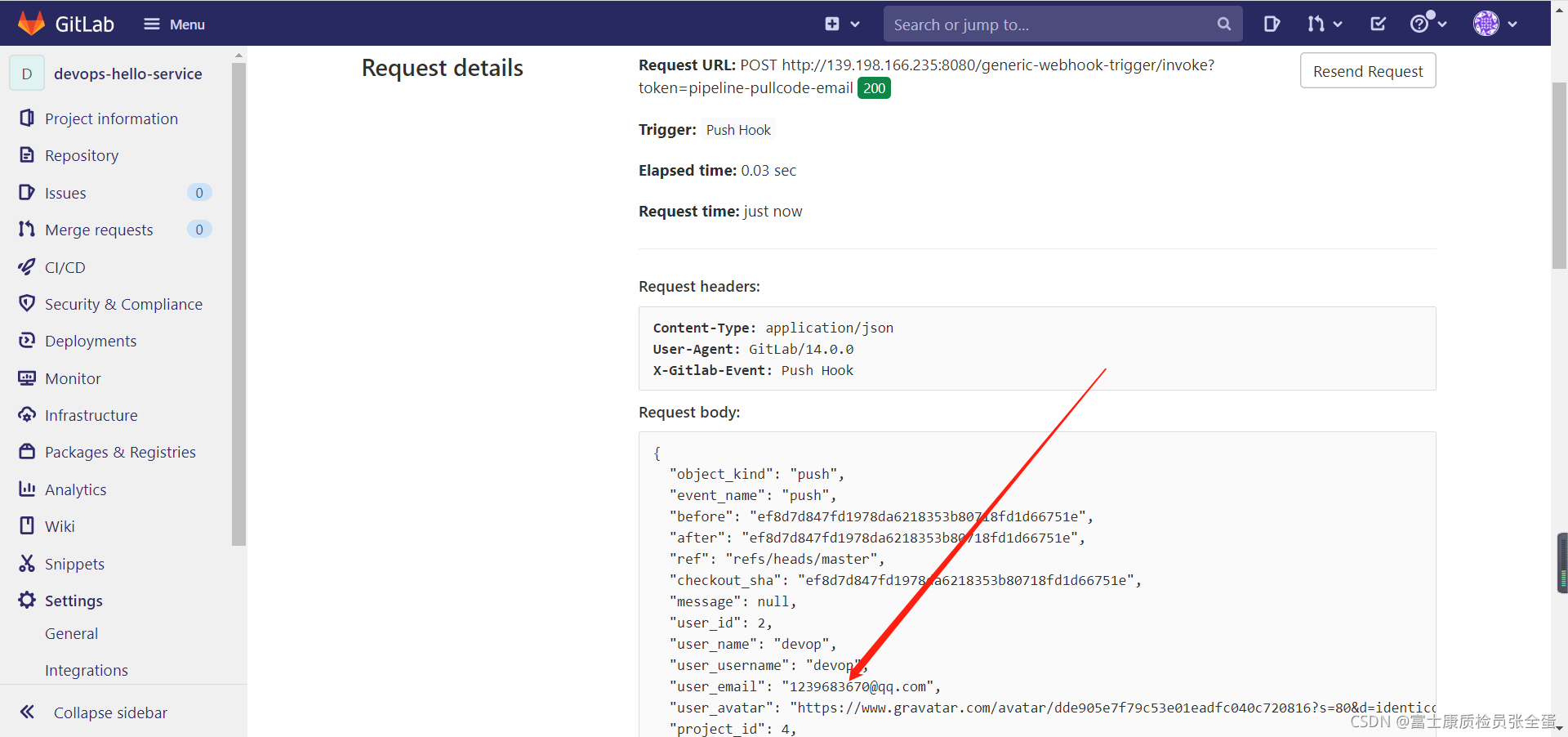
Task: Open the Repository section
Action: point(82,155)
